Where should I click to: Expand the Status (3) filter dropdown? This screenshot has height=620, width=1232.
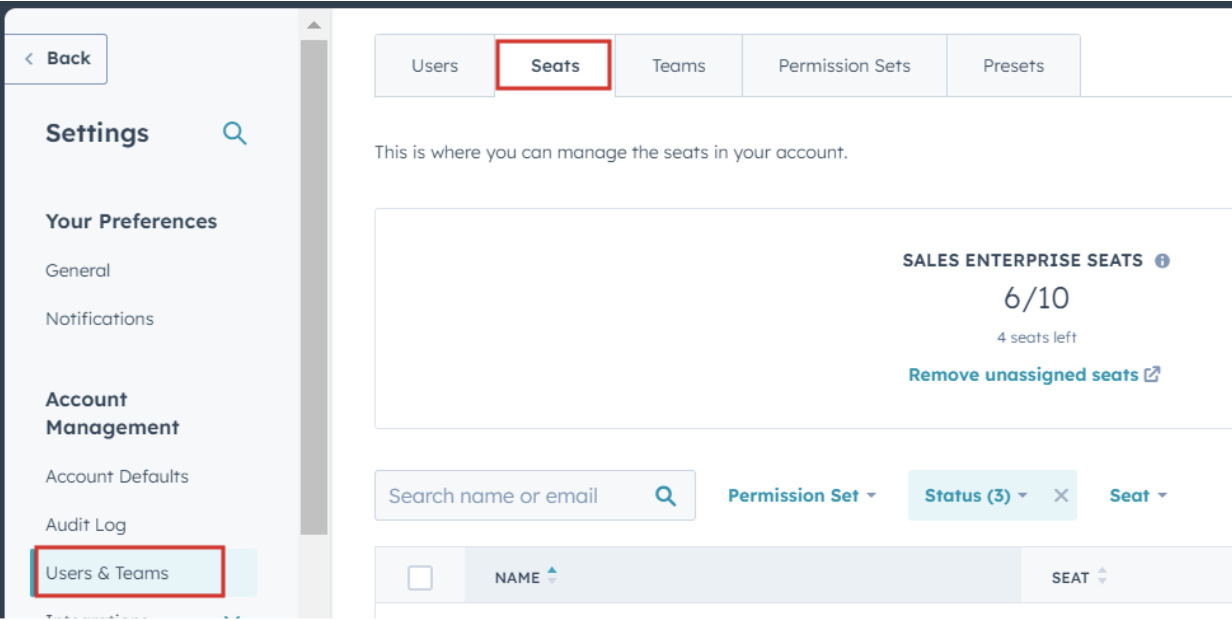point(976,496)
